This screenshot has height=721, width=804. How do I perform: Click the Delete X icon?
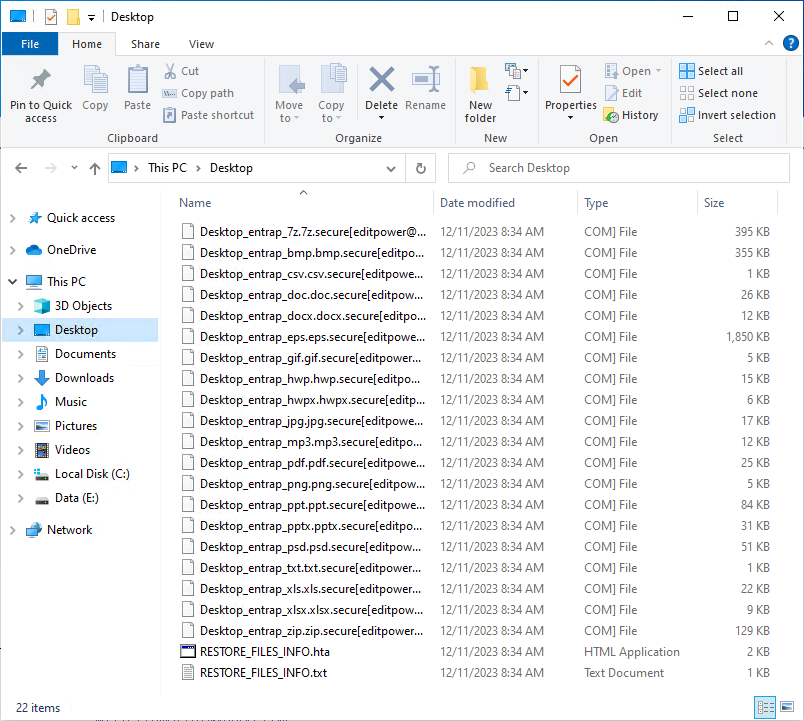click(x=381, y=80)
